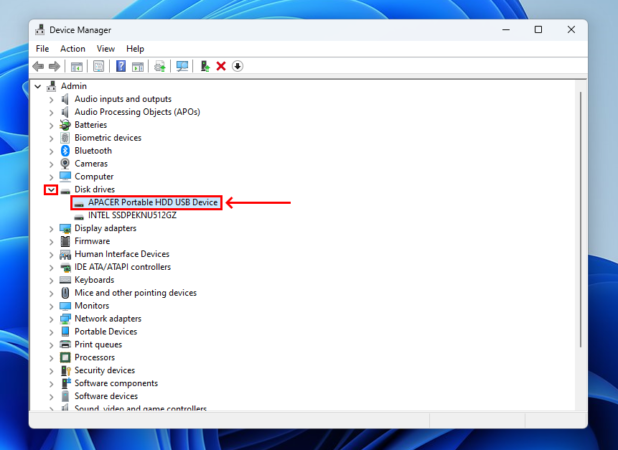
Task: Select the Admin computer name label
Action: point(74,86)
